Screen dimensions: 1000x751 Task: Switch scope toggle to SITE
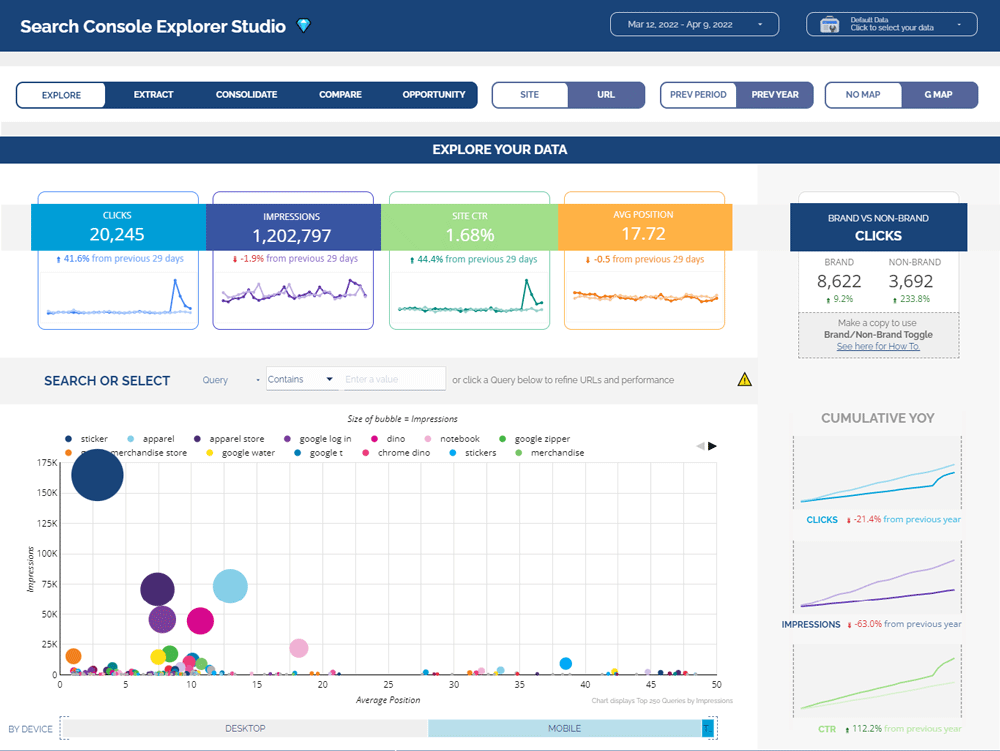click(x=529, y=94)
